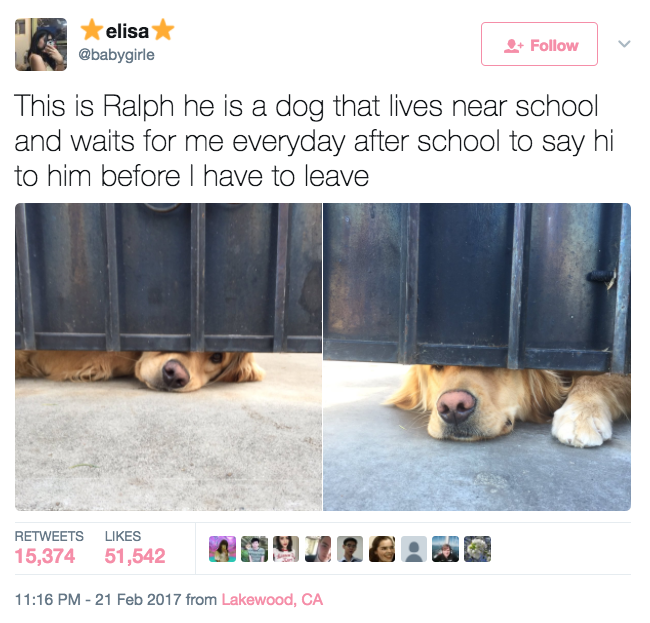Click first liker avatar with purple background

[x=223, y=549]
